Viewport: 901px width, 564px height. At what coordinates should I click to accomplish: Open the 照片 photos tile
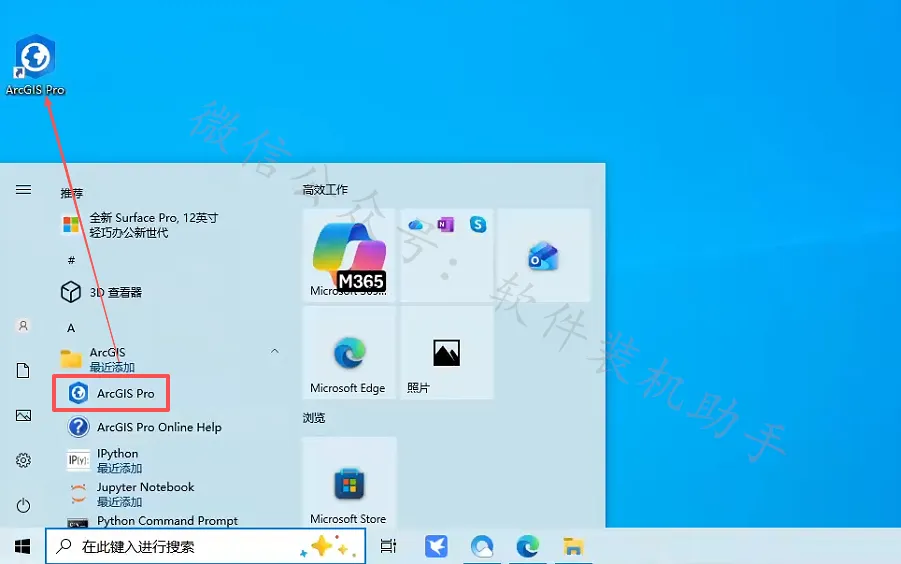point(446,353)
